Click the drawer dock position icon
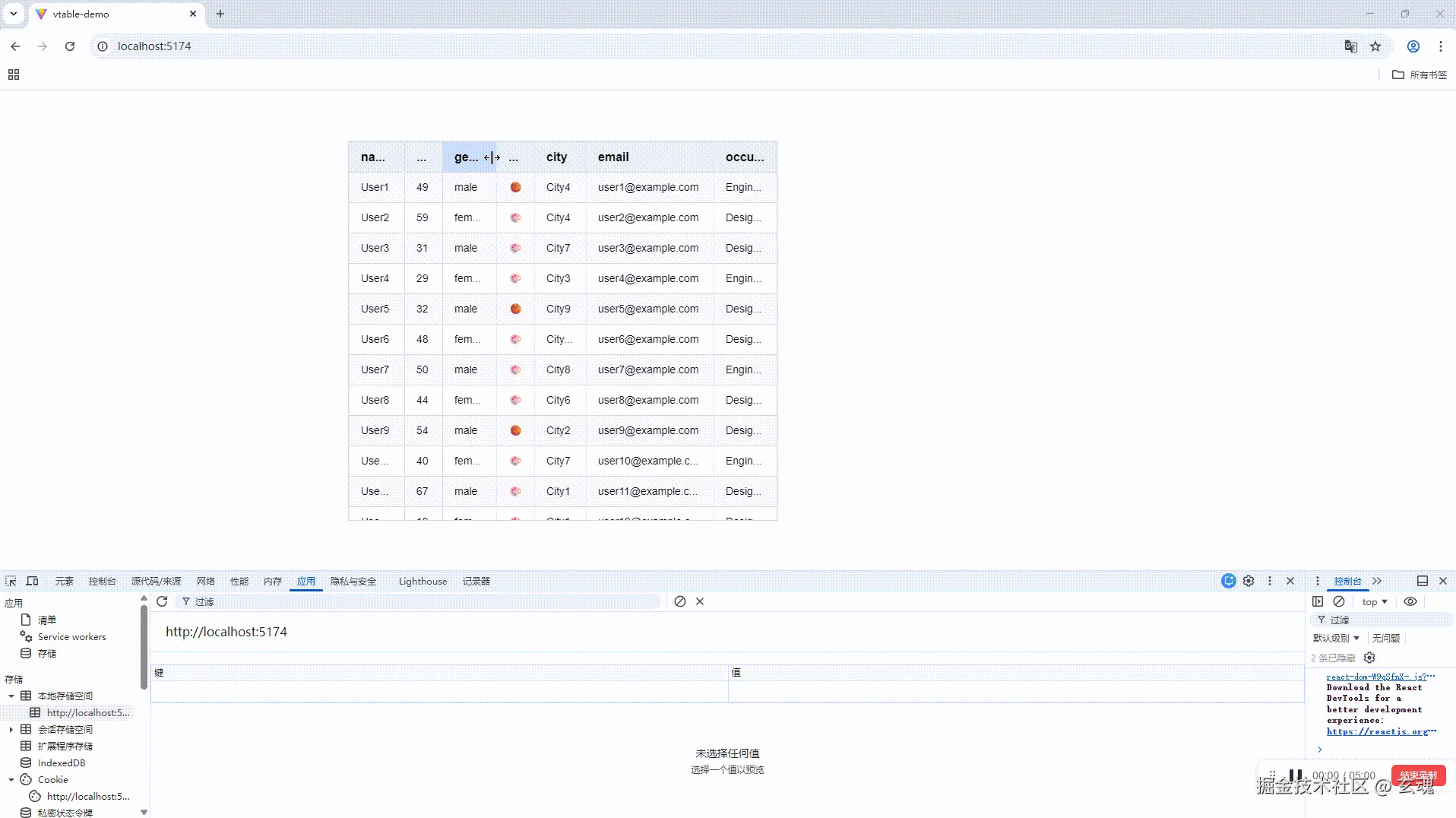Screen dimensions: 1456x818 coord(1423,581)
